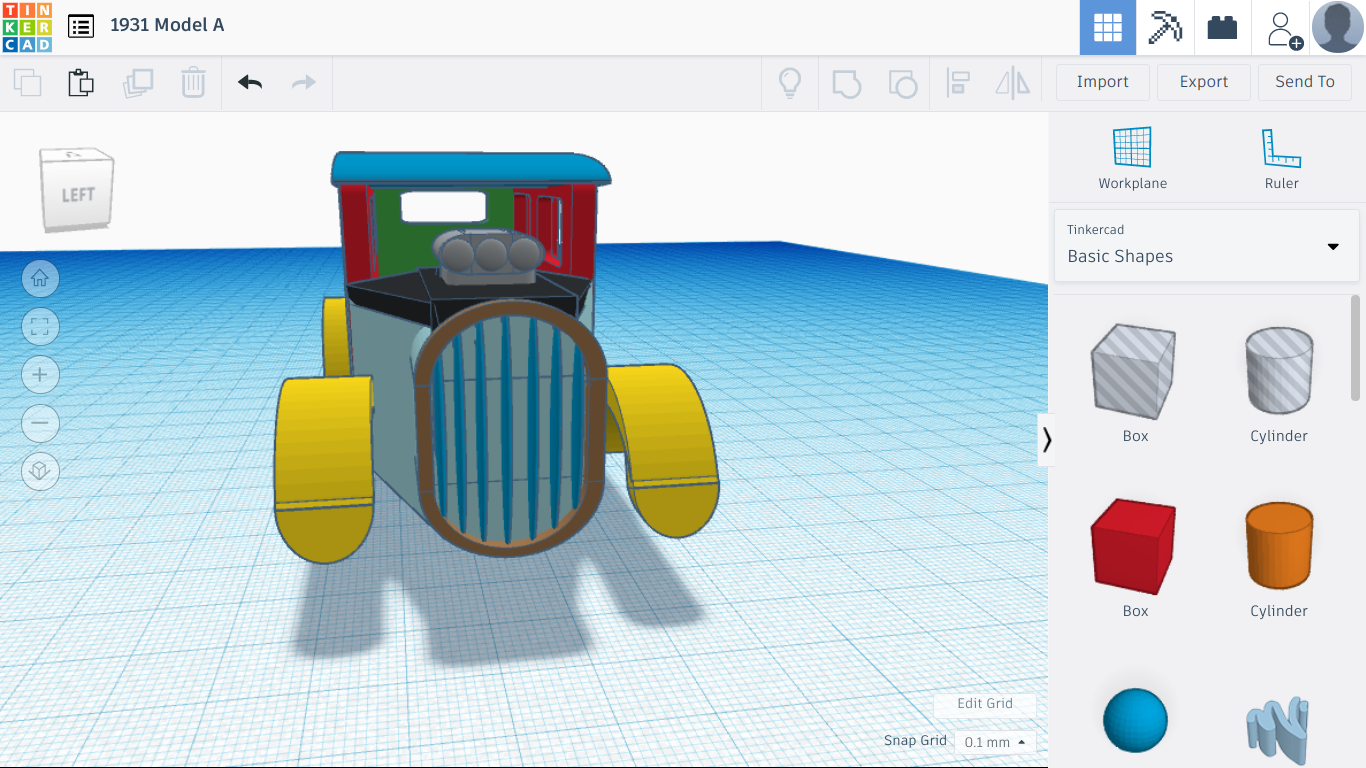Select the Ruler tool
The width and height of the screenshot is (1366, 768).
tap(1281, 158)
